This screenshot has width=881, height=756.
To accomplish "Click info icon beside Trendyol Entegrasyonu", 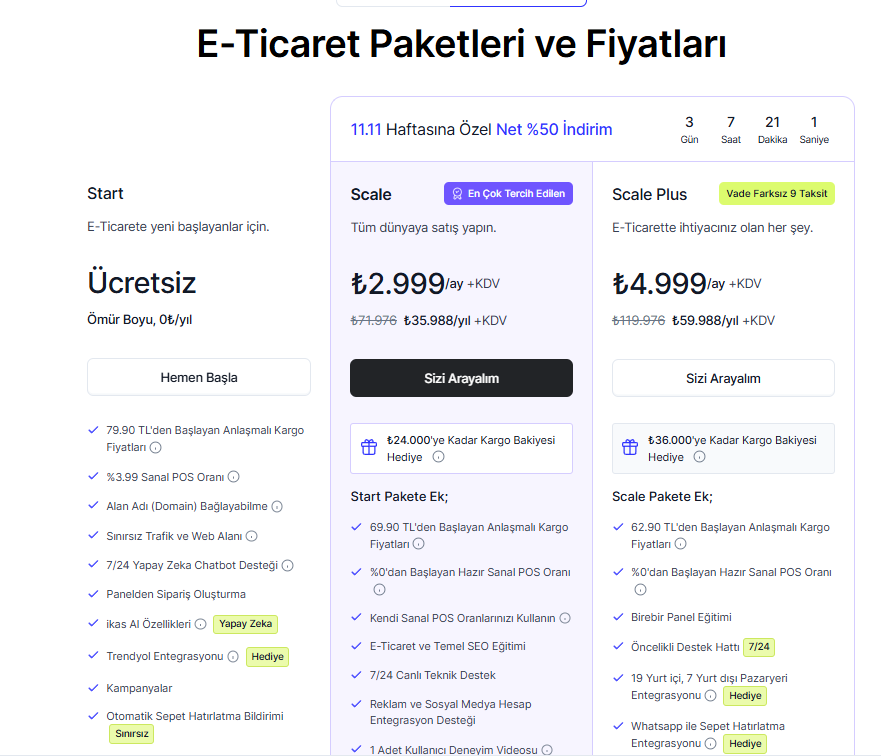I will [233, 657].
